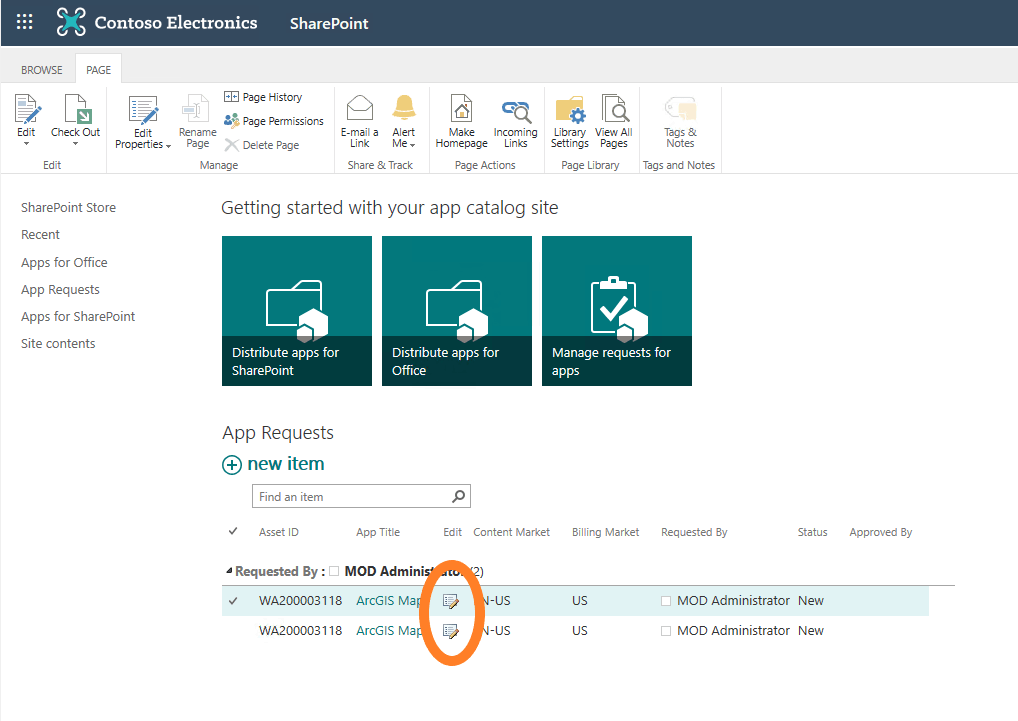Viewport: 1018px width, 721px height.
Task: Click the View All Pages icon
Action: 613,110
